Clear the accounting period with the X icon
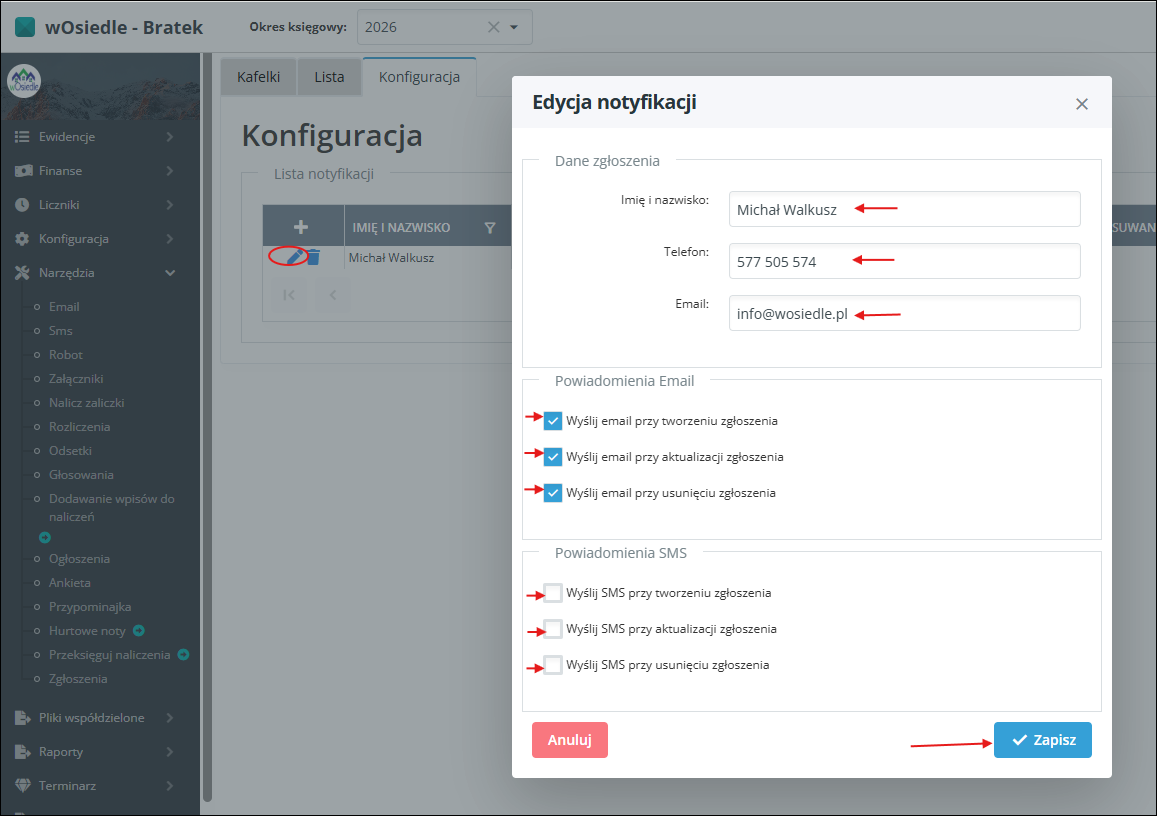 click(x=493, y=27)
